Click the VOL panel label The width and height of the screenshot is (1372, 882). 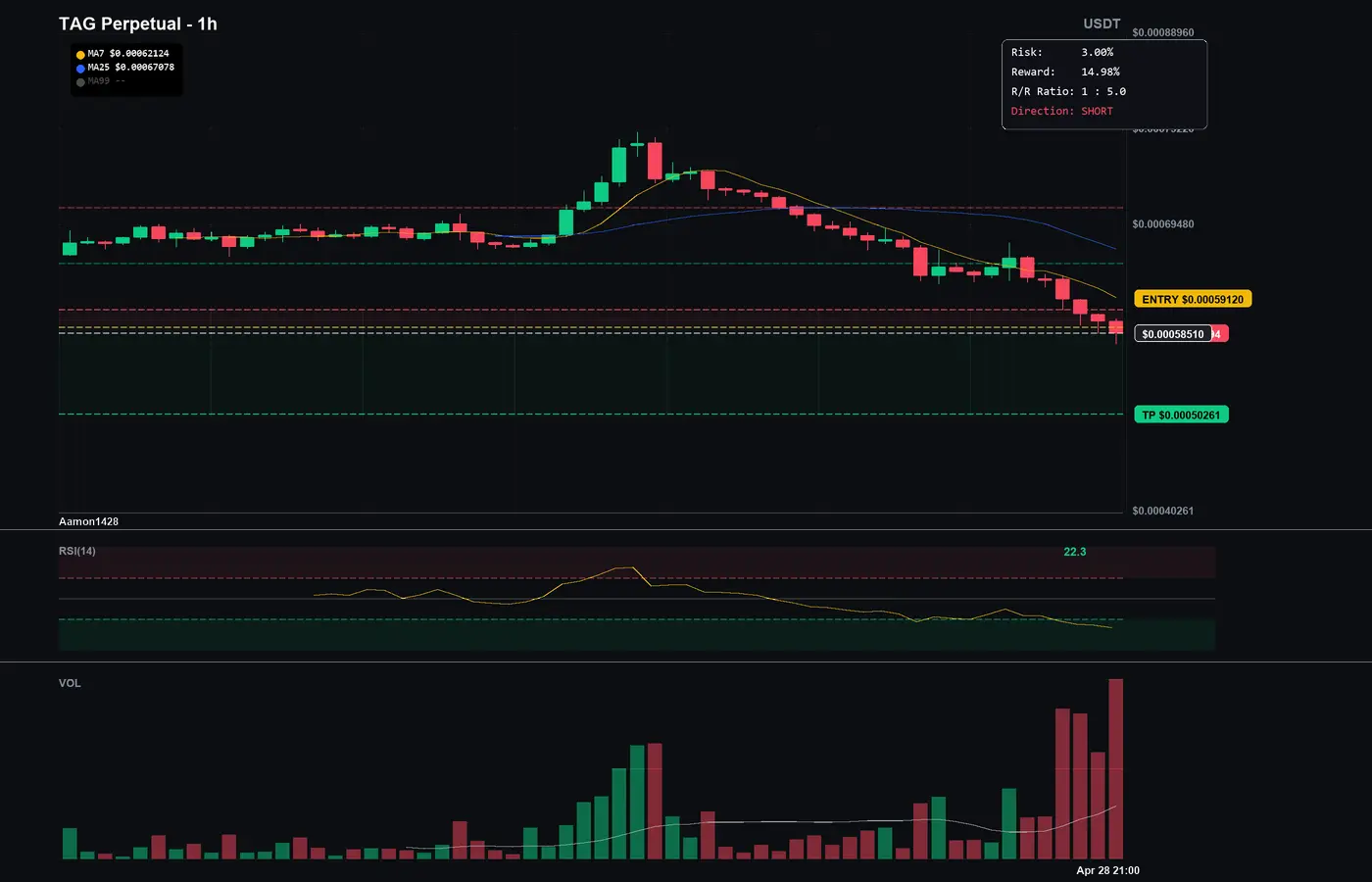pyautogui.click(x=70, y=683)
